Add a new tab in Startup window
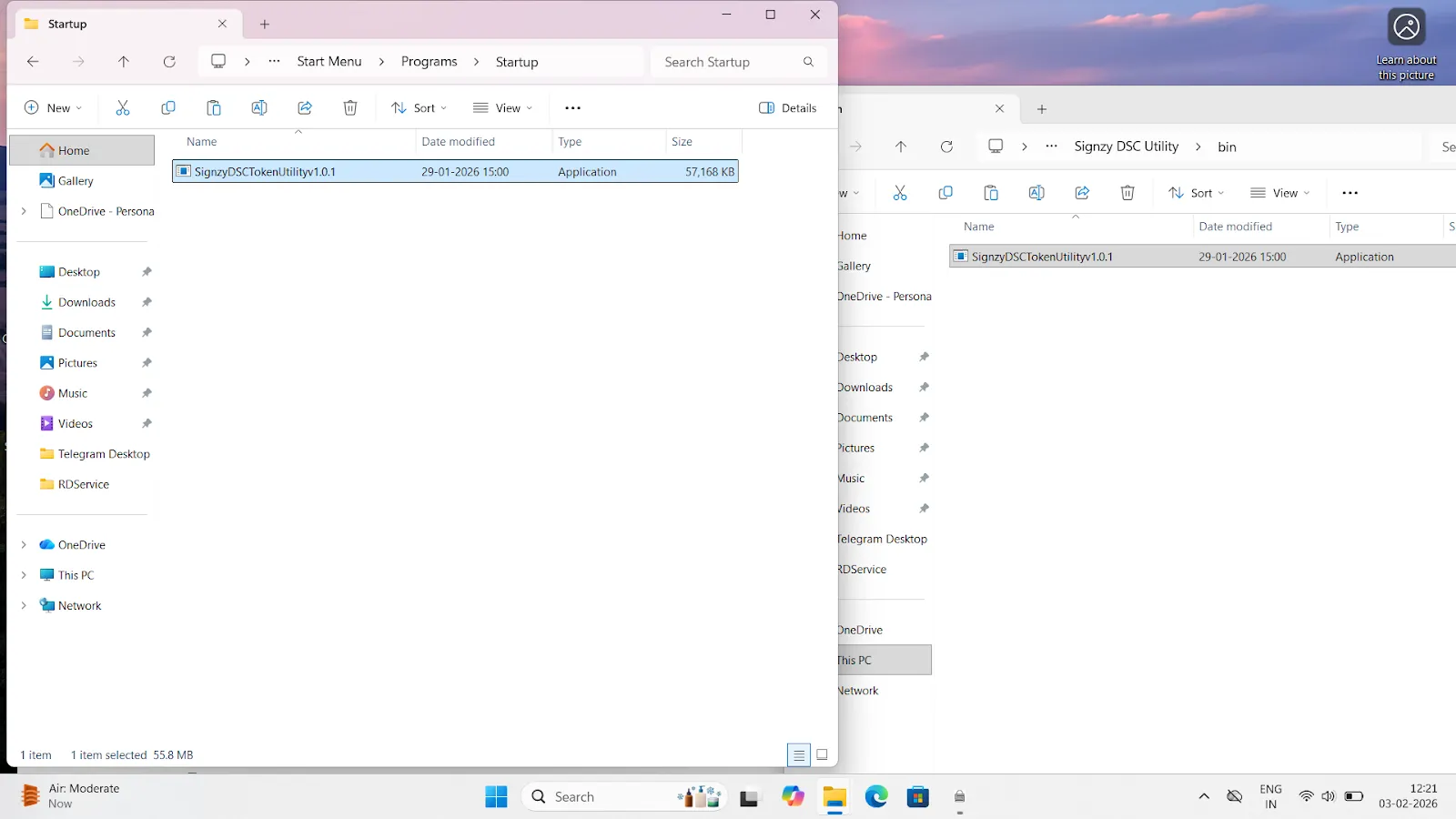 coord(265,25)
